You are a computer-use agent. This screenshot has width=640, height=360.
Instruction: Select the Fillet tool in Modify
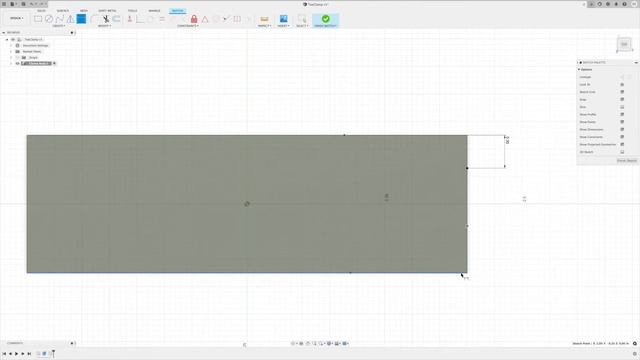coord(95,19)
